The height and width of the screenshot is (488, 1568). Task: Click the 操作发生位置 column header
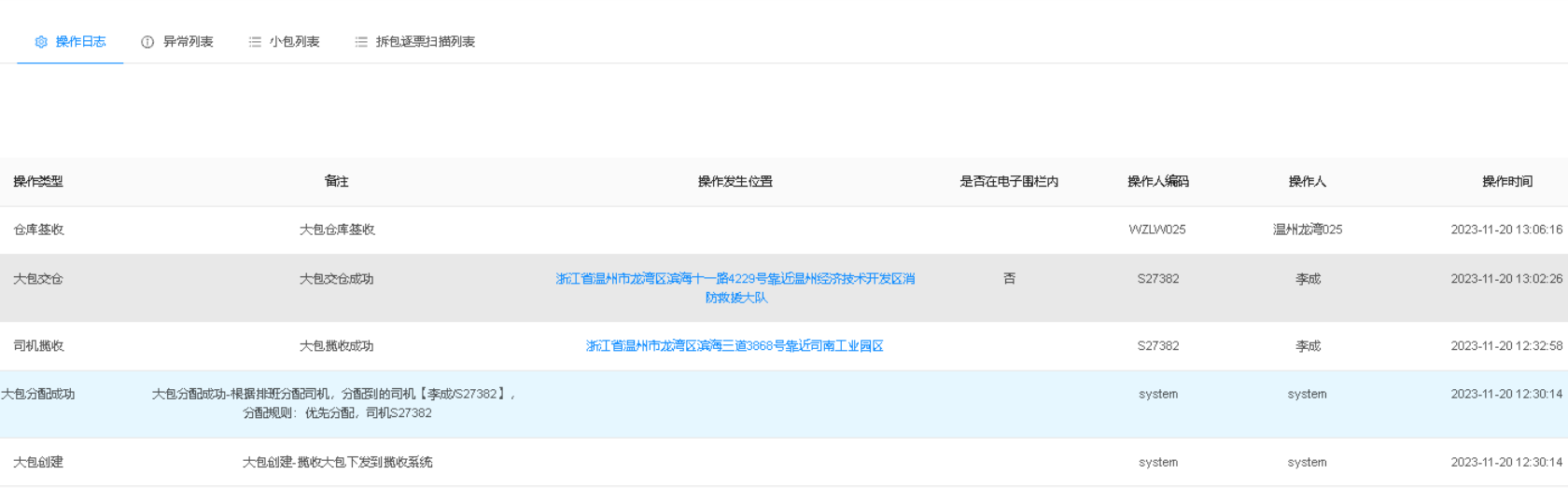pyautogui.click(x=735, y=182)
